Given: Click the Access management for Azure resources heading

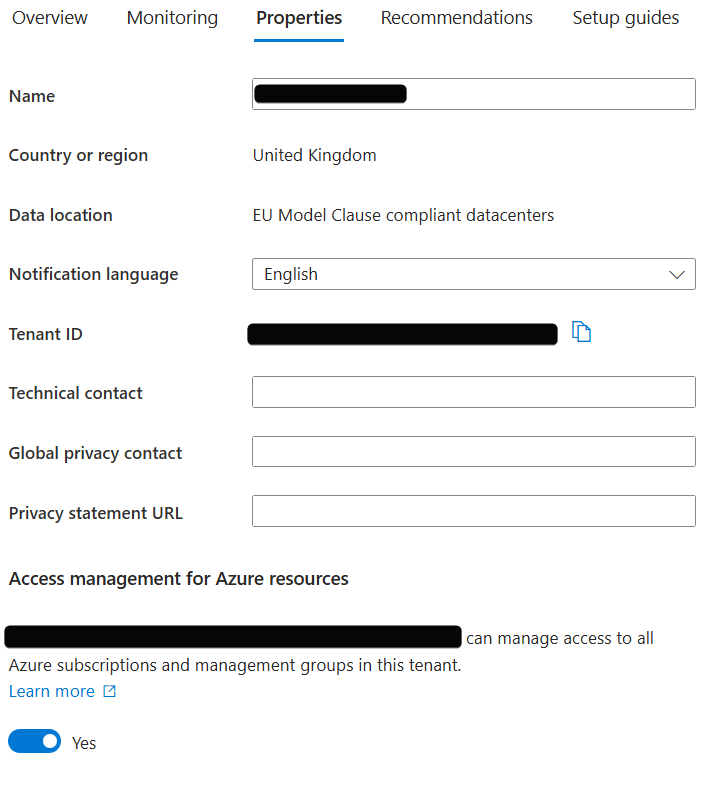Looking at the screenshot, I should [179, 579].
